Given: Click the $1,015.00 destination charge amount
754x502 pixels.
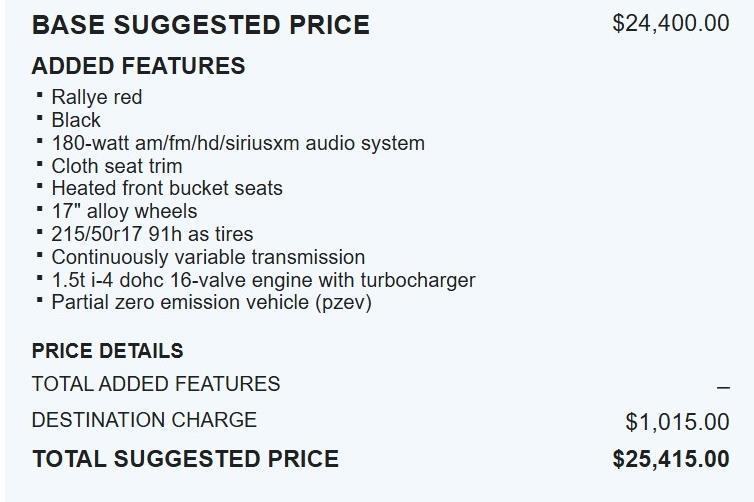Looking at the screenshot, I should pos(677,422).
